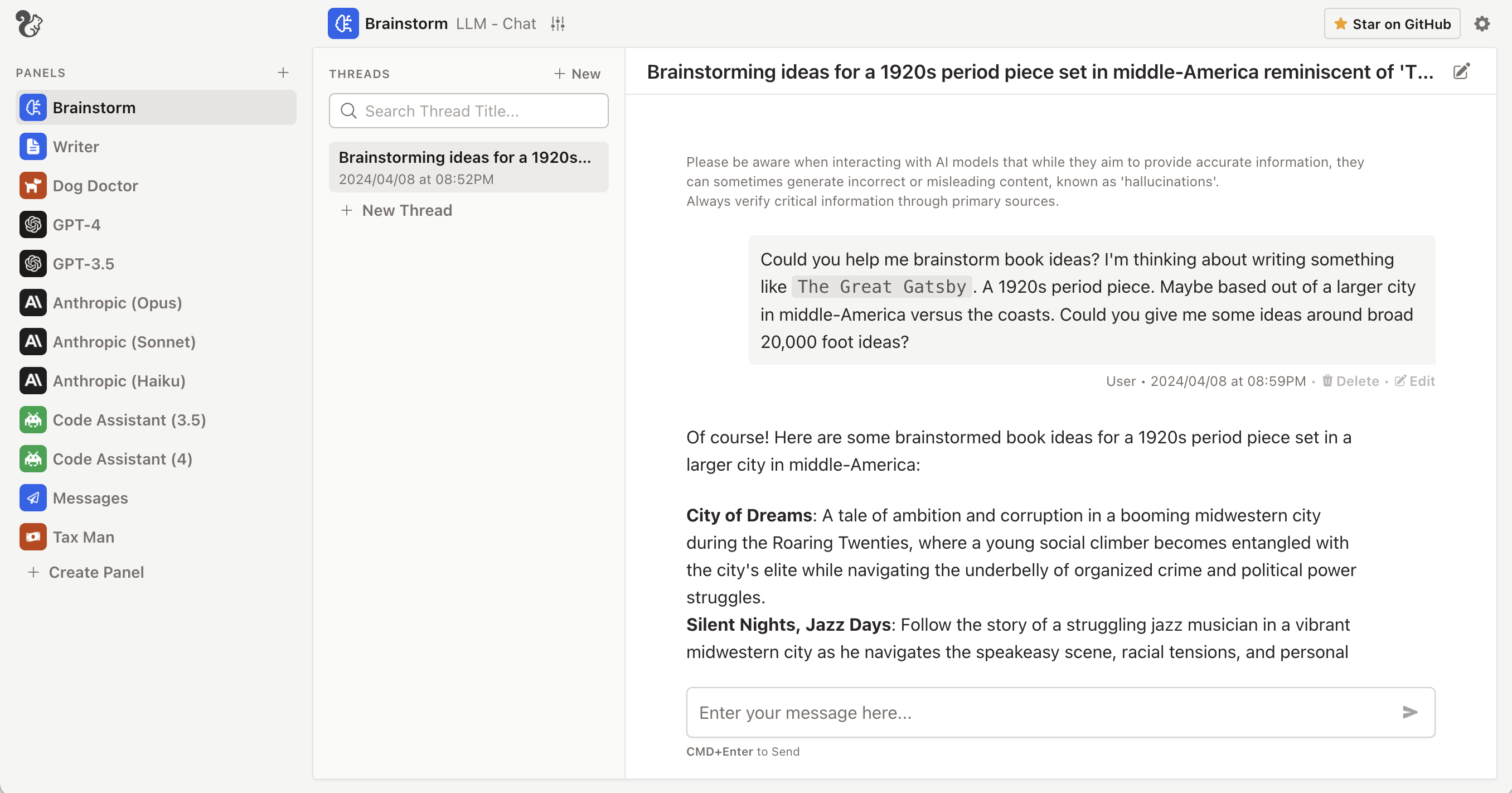Viewport: 1512px width, 793px height.
Task: Click the panel configuration sliders icon
Action: [558, 23]
